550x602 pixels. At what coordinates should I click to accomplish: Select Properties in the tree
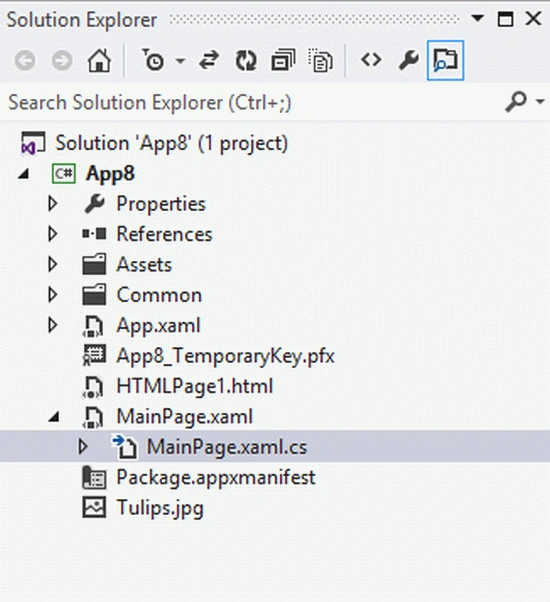[161, 204]
